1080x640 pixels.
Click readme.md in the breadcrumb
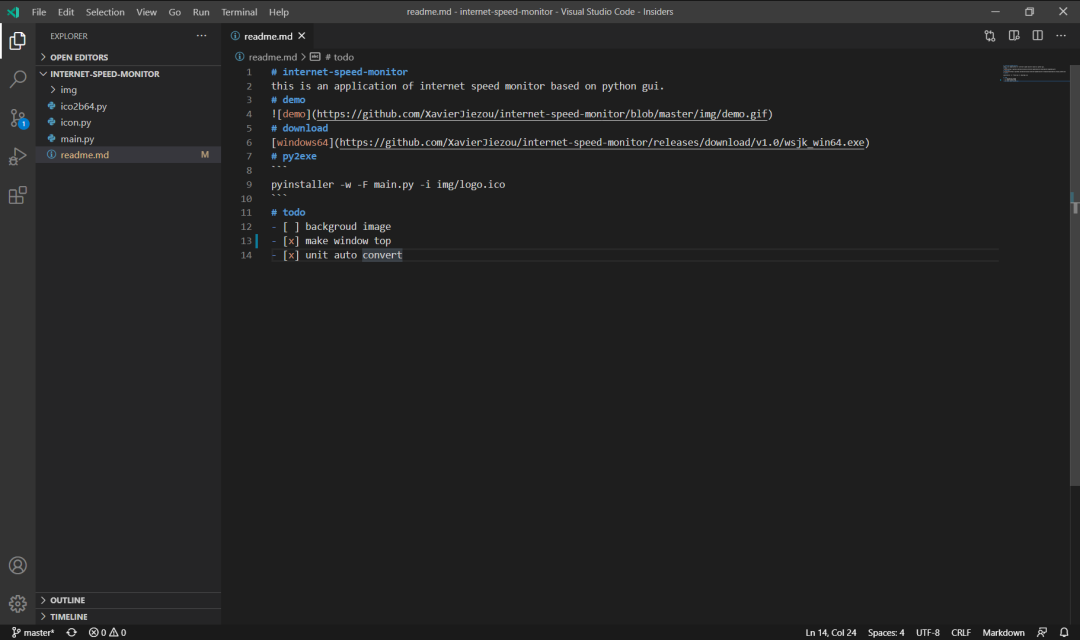tap(273, 57)
